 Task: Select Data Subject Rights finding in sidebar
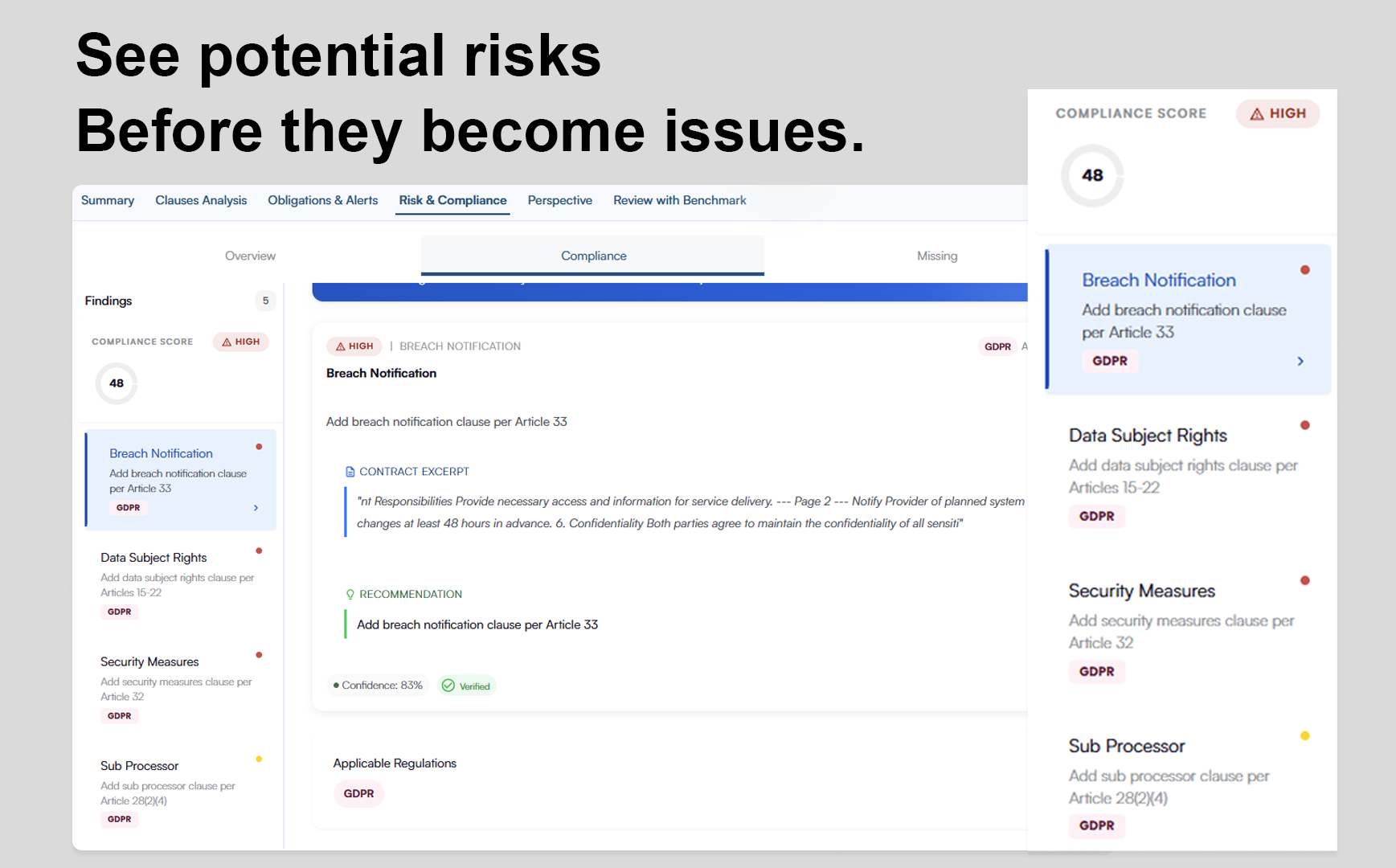181,584
